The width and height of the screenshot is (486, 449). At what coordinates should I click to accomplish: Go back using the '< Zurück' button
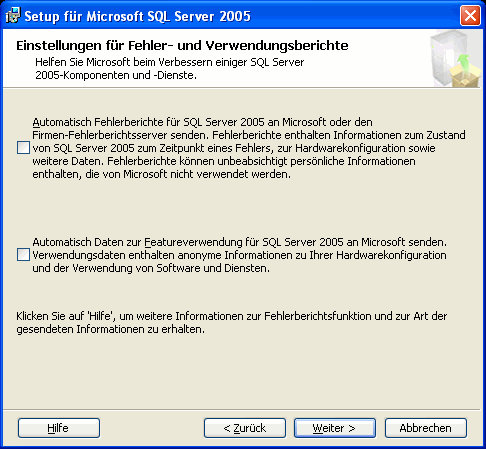click(x=245, y=428)
